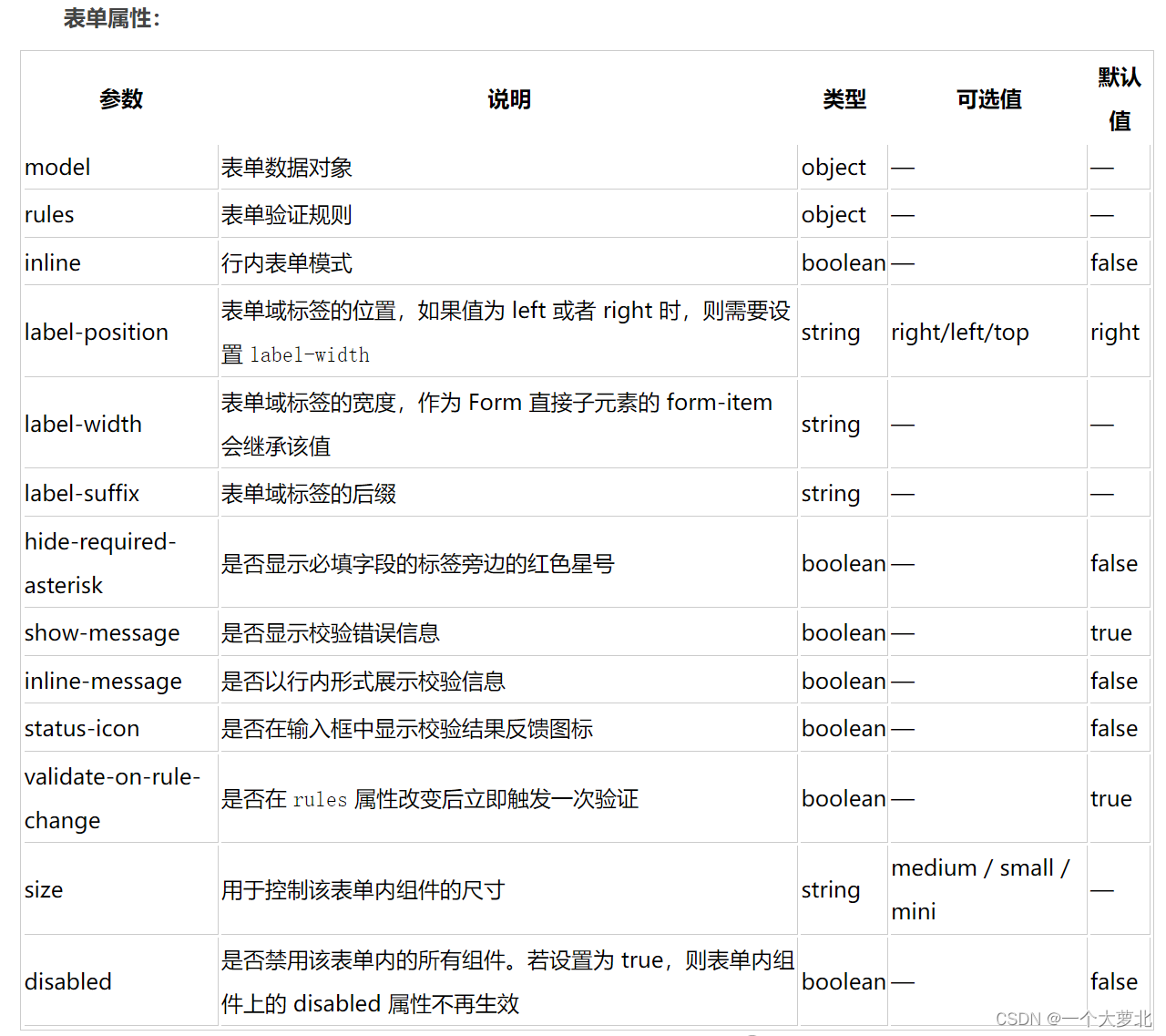The image size is (1166, 1036).
Task: Click the rules parameter cell
Action: [120, 215]
